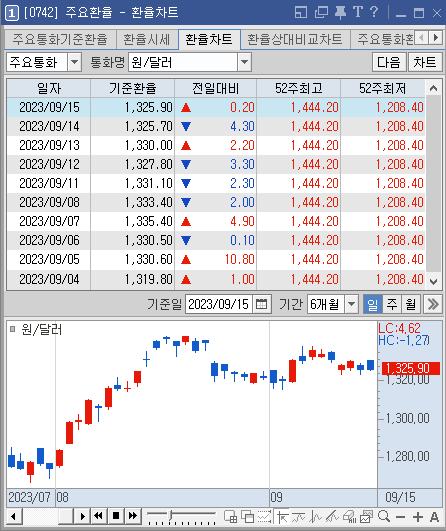Switch to 주요통화기준환율 tab
Viewport: 446px width, 531px height.
pyautogui.click(x=60, y=40)
